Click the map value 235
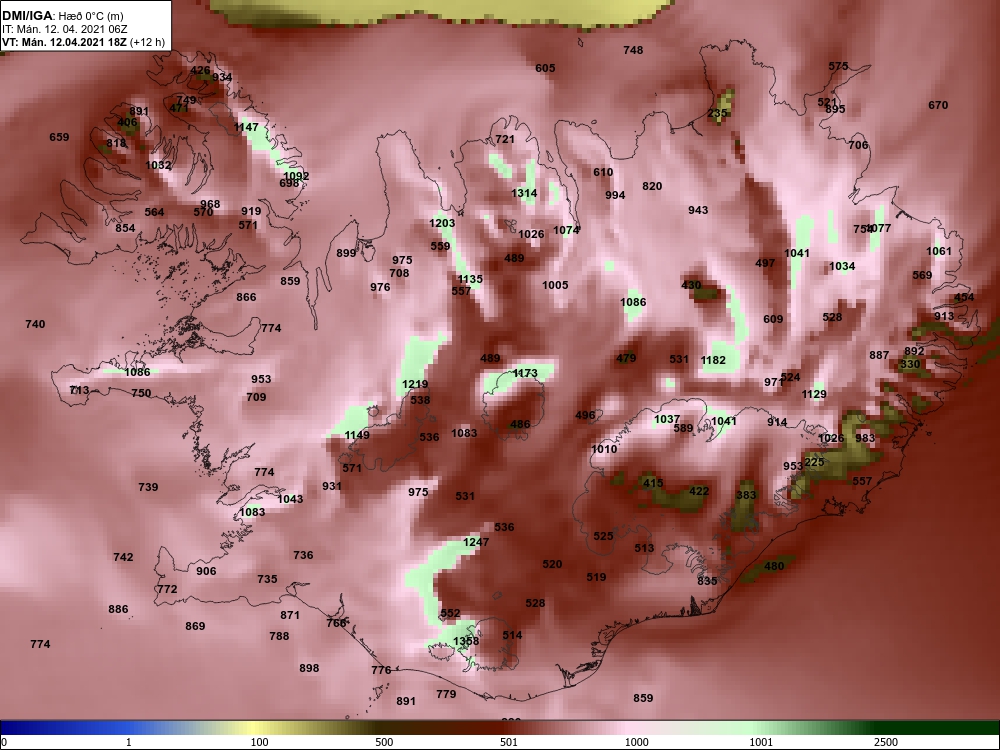The width and height of the screenshot is (1000, 750). tap(717, 114)
